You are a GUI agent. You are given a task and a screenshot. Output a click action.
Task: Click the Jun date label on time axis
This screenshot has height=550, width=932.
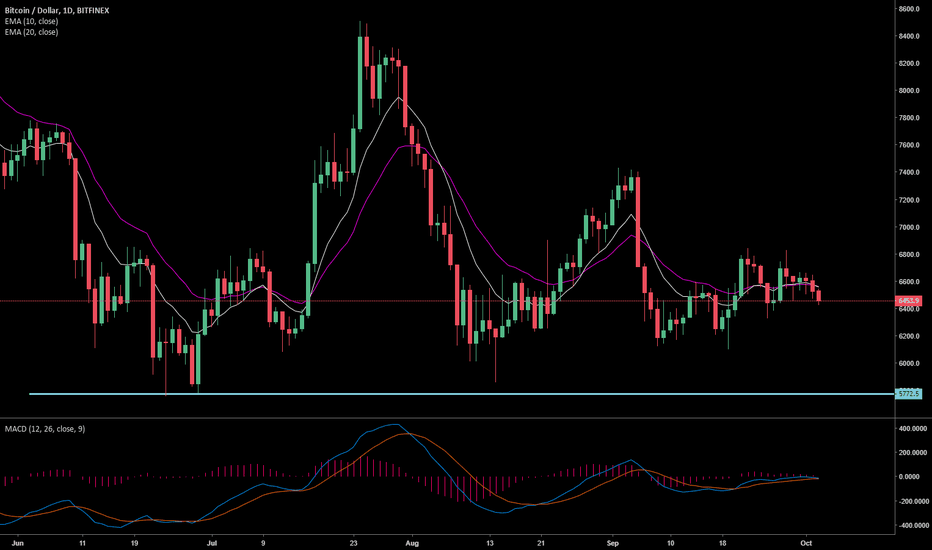pyautogui.click(x=18, y=543)
